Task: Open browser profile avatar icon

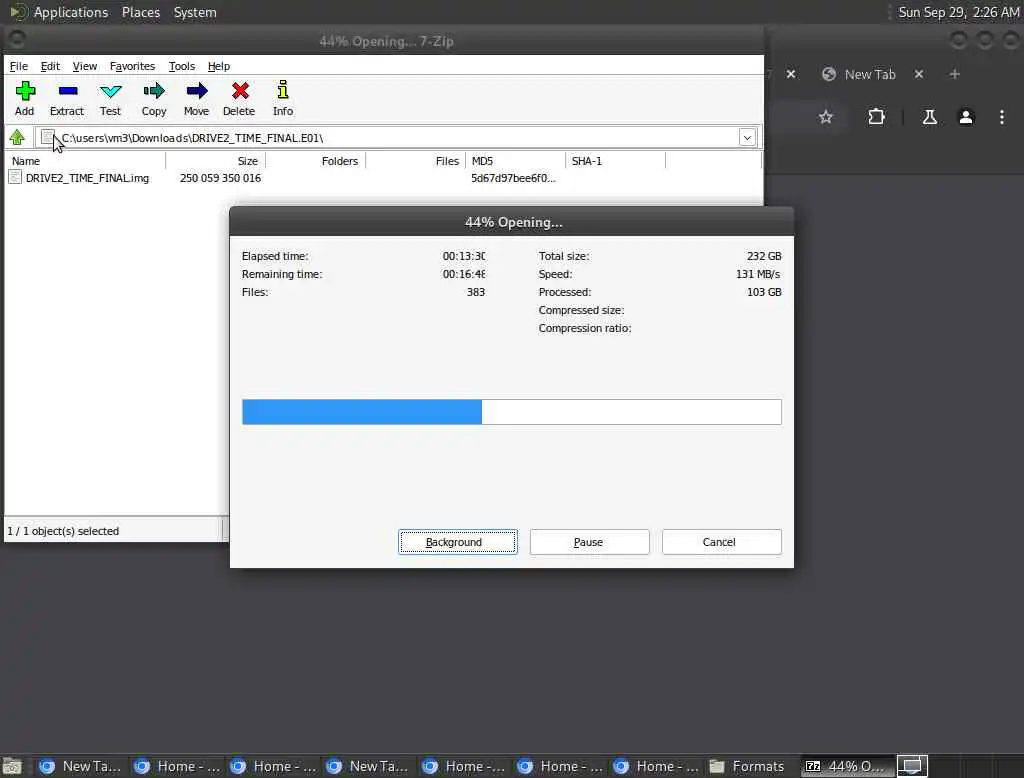Action: point(966,117)
